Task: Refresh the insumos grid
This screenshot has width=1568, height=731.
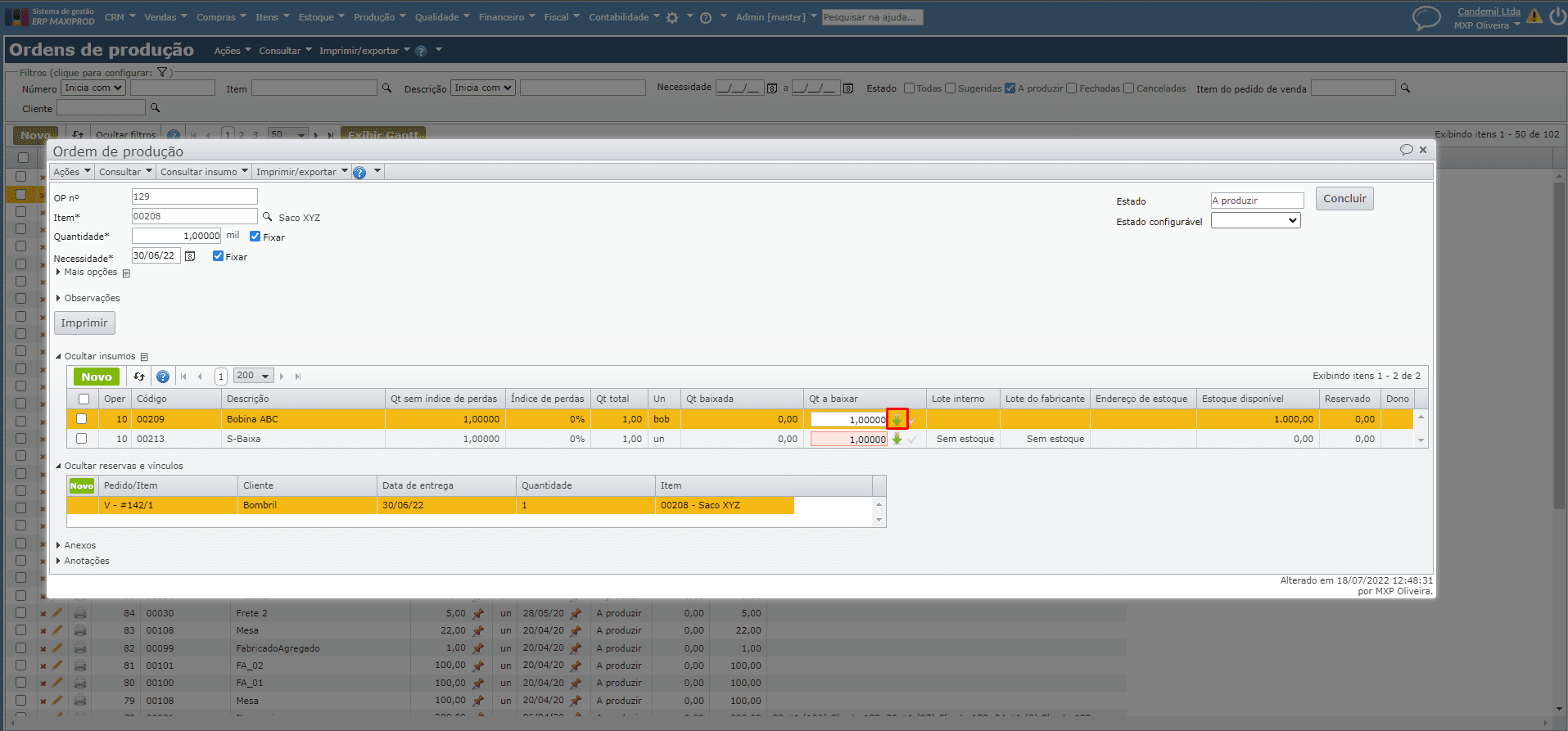Action: 139,377
